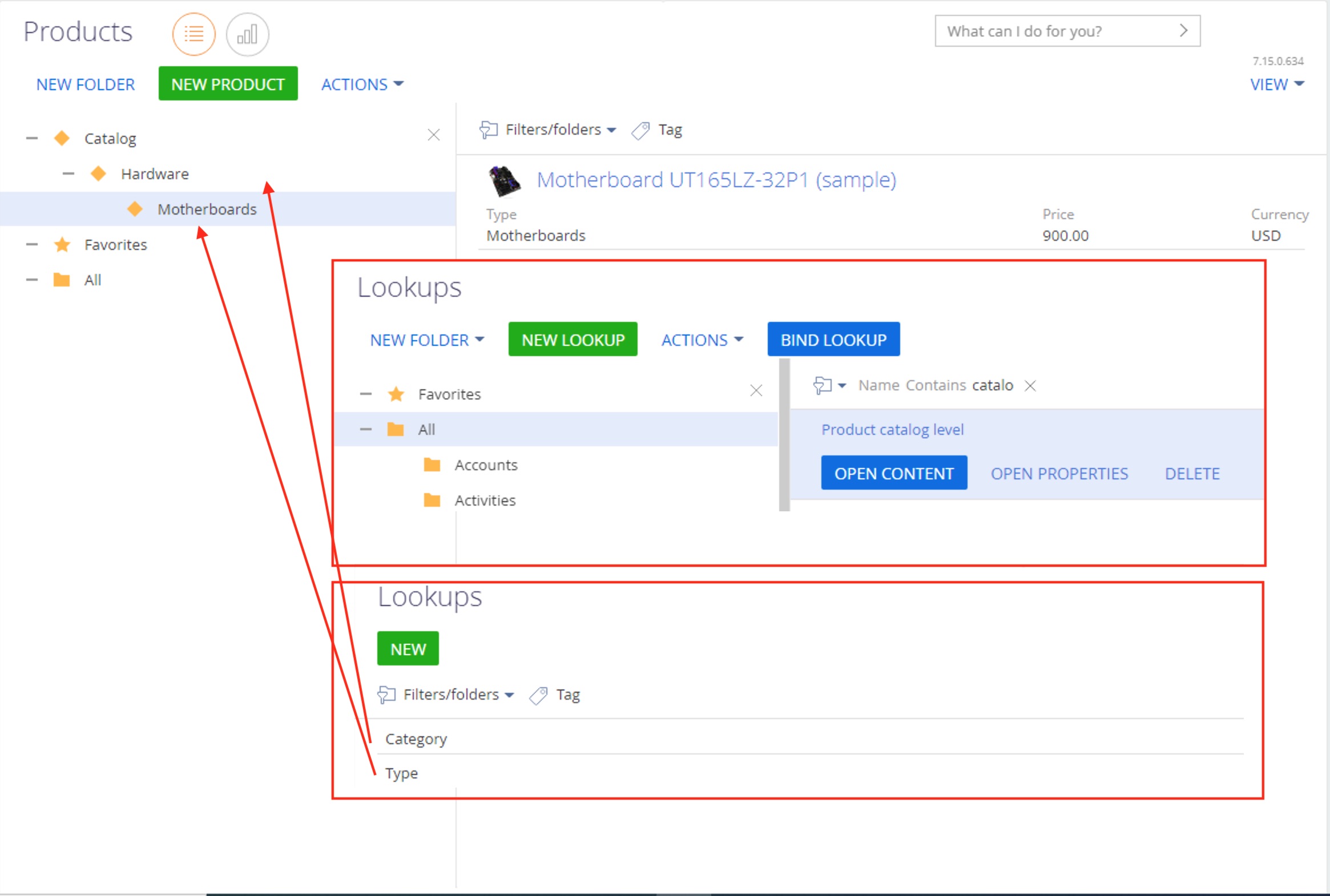The image size is (1330, 896).
Task: Open the motherboard product thumbnail
Action: point(504,180)
